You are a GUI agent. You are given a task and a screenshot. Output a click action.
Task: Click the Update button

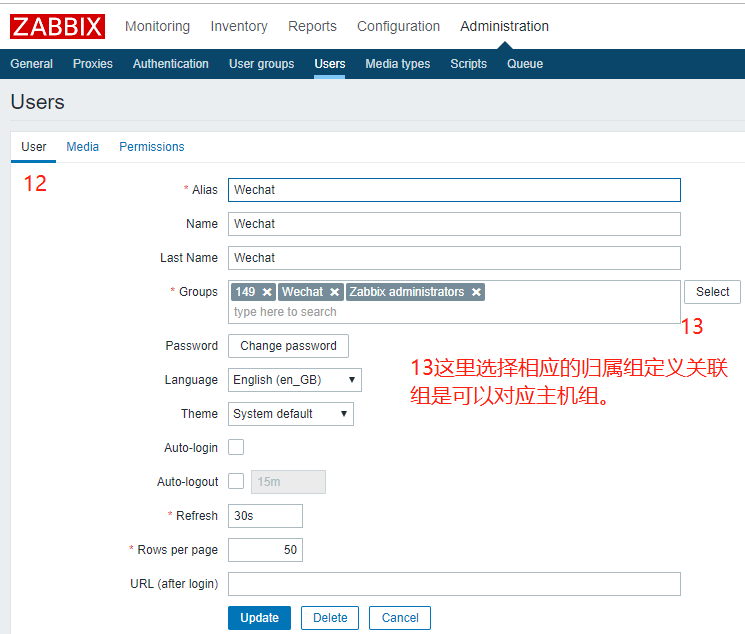[259, 618]
